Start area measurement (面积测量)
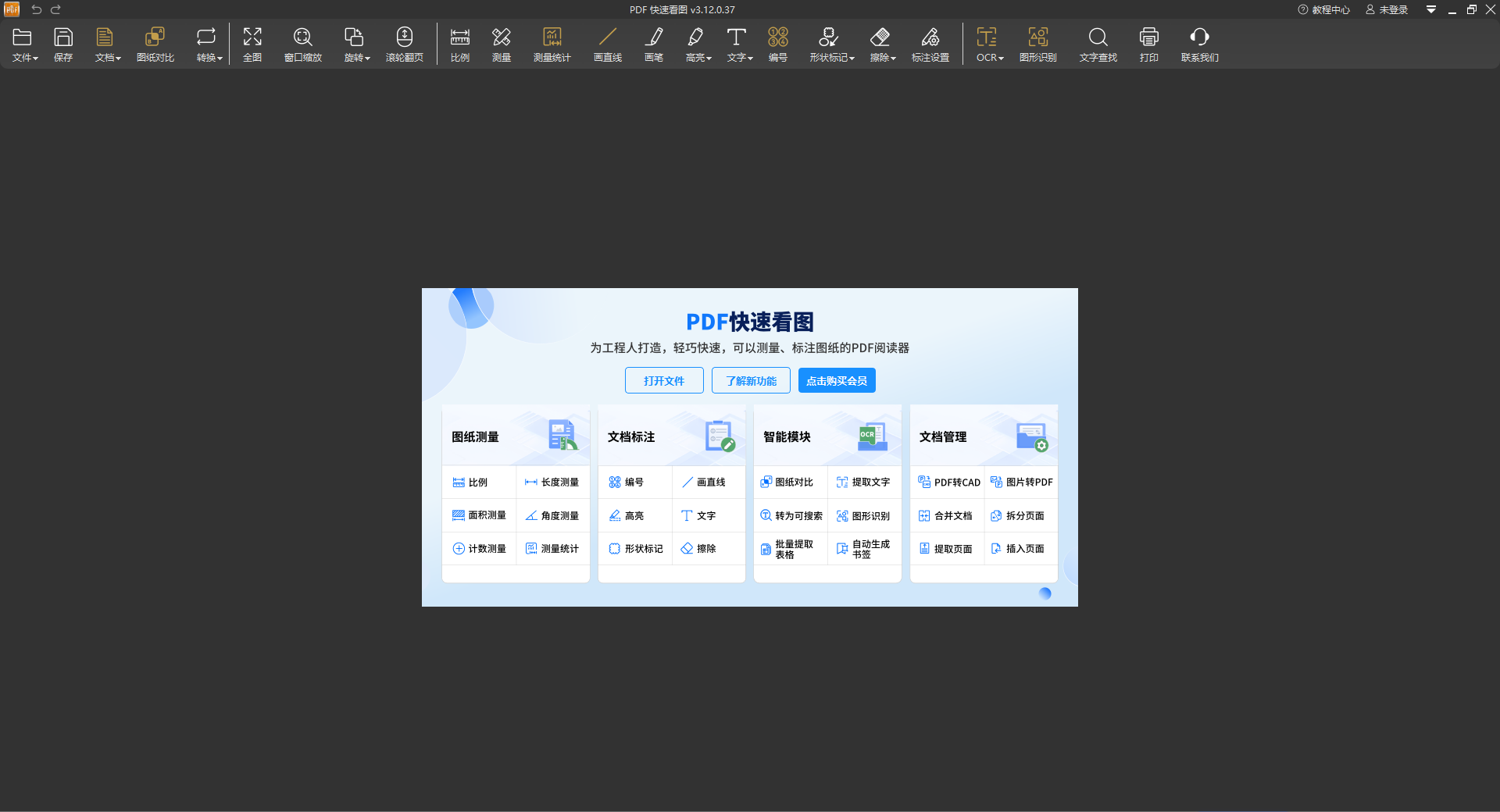This screenshot has height=812, width=1500. pyautogui.click(x=479, y=515)
